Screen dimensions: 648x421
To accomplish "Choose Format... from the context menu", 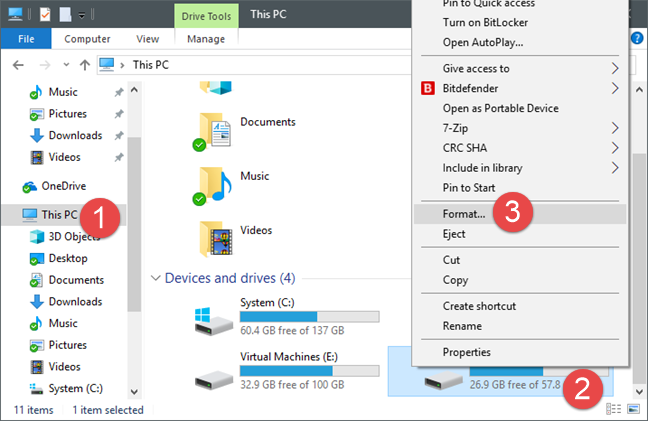I will 465,214.
